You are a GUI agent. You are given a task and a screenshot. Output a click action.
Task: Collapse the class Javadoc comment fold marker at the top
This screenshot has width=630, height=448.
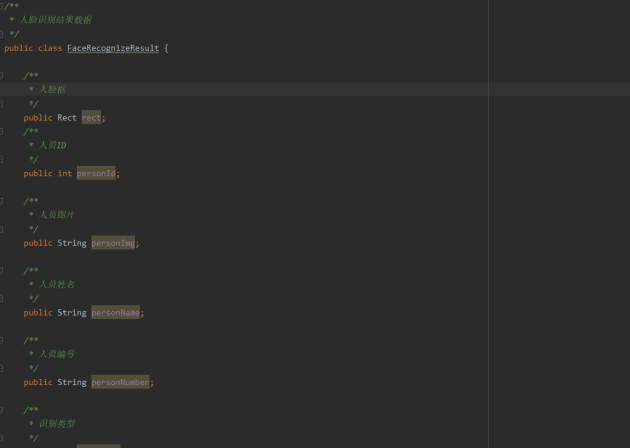(x=1, y=6)
